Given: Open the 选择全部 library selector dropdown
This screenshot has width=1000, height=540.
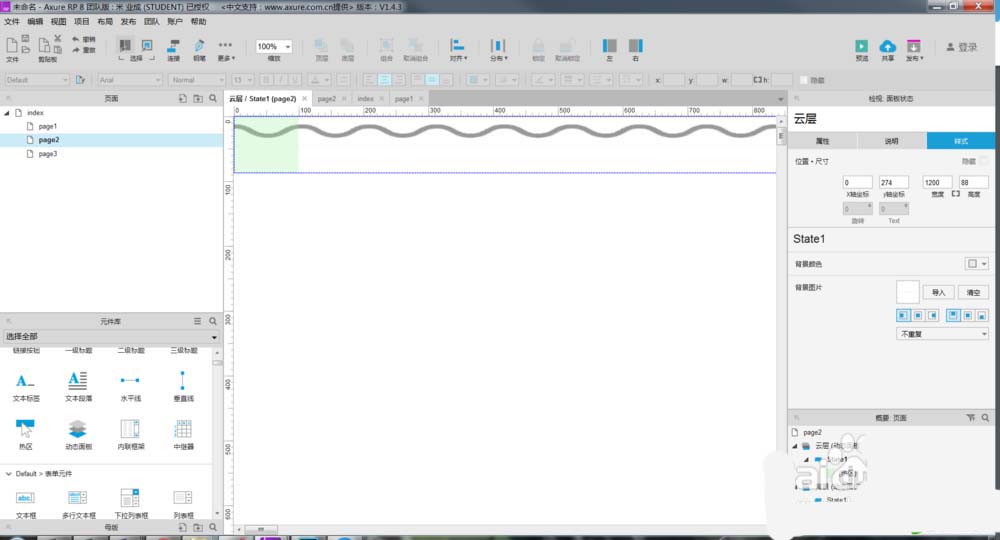Looking at the screenshot, I should [x=110, y=337].
